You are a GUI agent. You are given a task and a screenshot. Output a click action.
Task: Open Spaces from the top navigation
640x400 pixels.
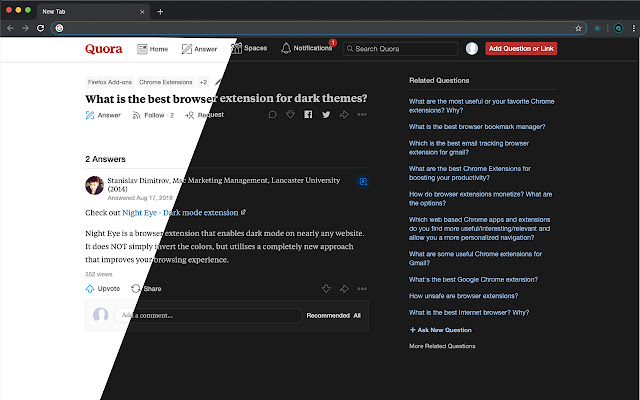pos(249,48)
